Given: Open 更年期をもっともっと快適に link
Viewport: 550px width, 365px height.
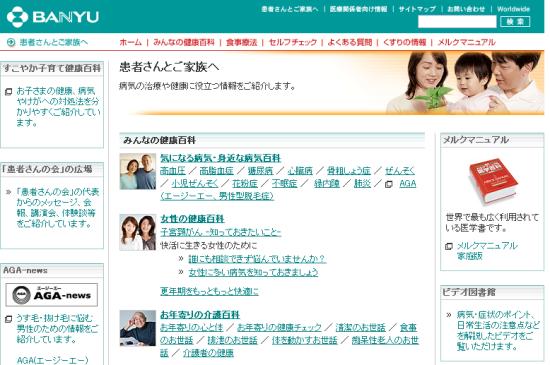Looking at the screenshot, I should pos(209,291).
